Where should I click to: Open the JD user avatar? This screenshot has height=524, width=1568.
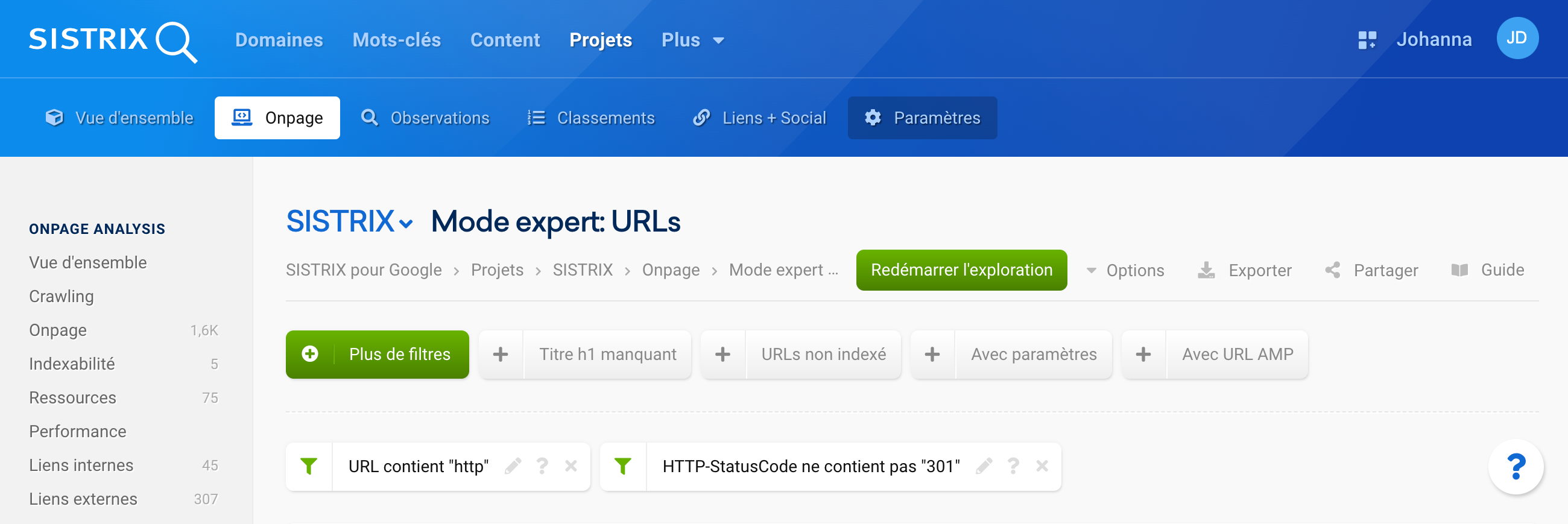1517,39
